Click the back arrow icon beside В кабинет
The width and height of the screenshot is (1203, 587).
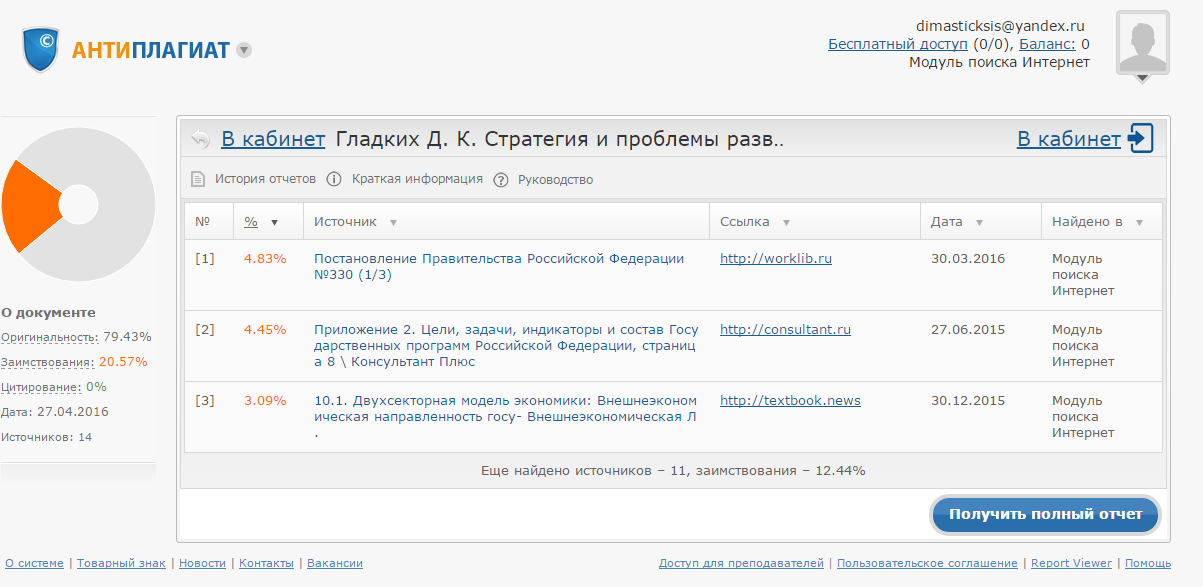click(201, 139)
